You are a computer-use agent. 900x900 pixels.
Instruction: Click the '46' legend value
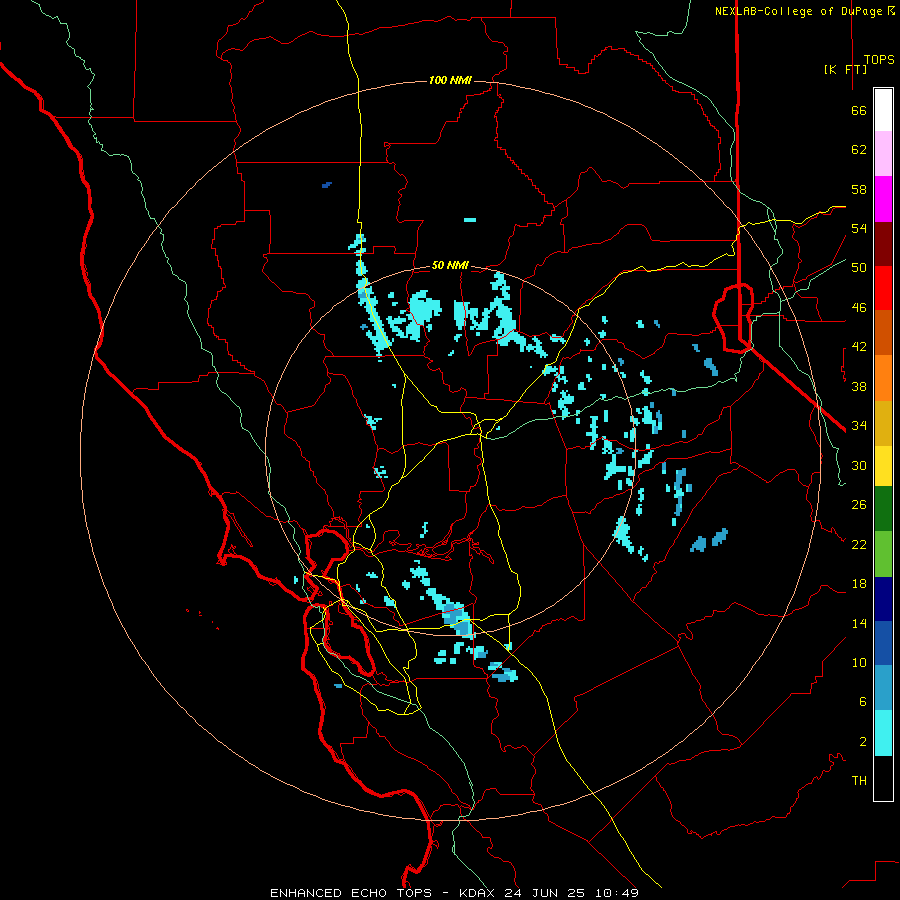859,308
